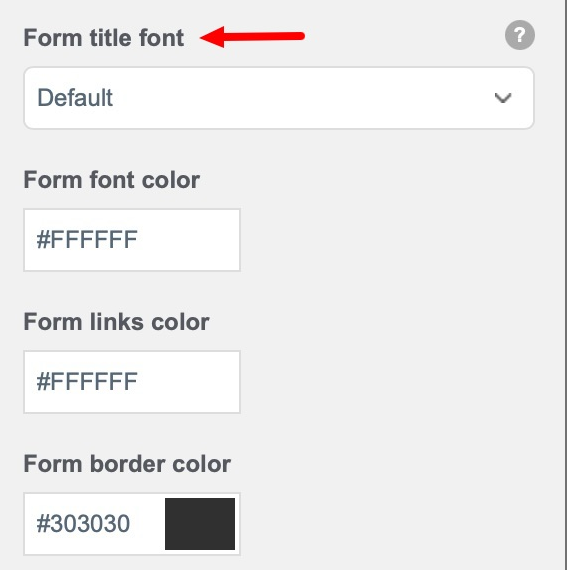
Task: Click the panel's right edge scrollbar
Action: coord(565,285)
